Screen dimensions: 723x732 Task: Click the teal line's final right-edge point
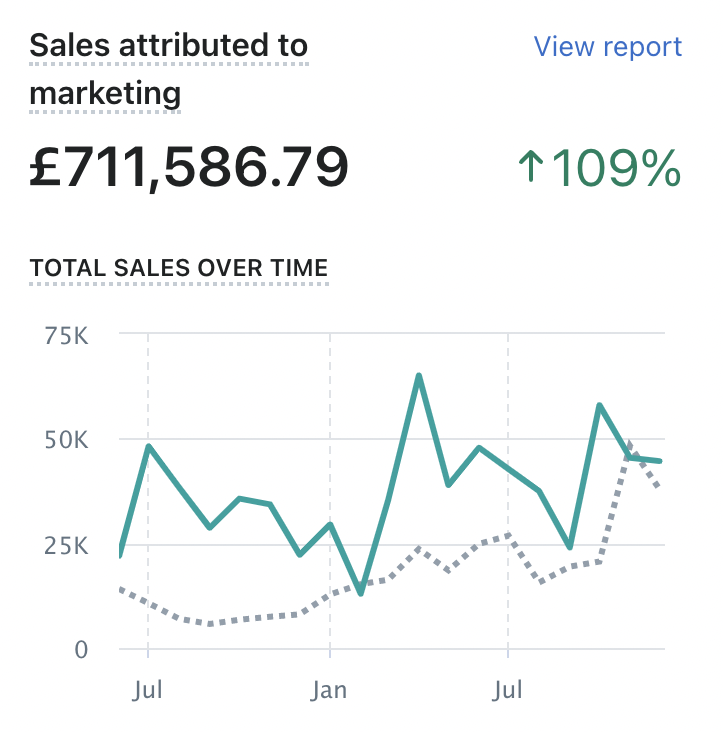pyautogui.click(x=660, y=461)
